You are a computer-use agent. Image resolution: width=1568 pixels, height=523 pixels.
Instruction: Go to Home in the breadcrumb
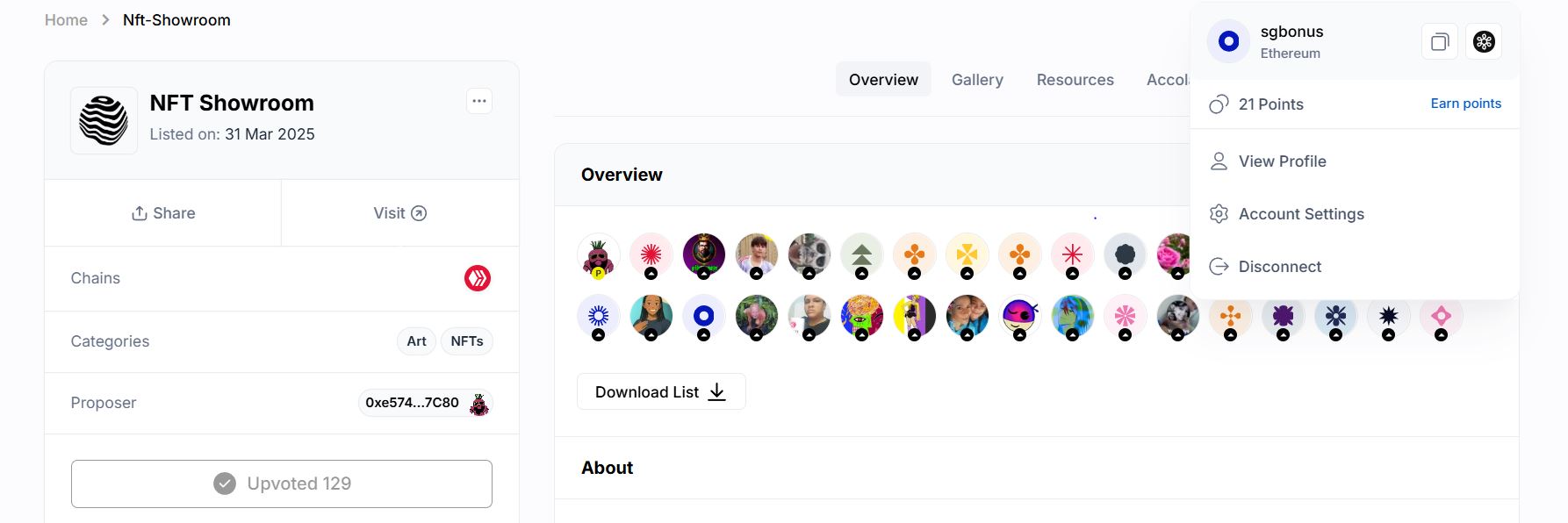coord(66,20)
